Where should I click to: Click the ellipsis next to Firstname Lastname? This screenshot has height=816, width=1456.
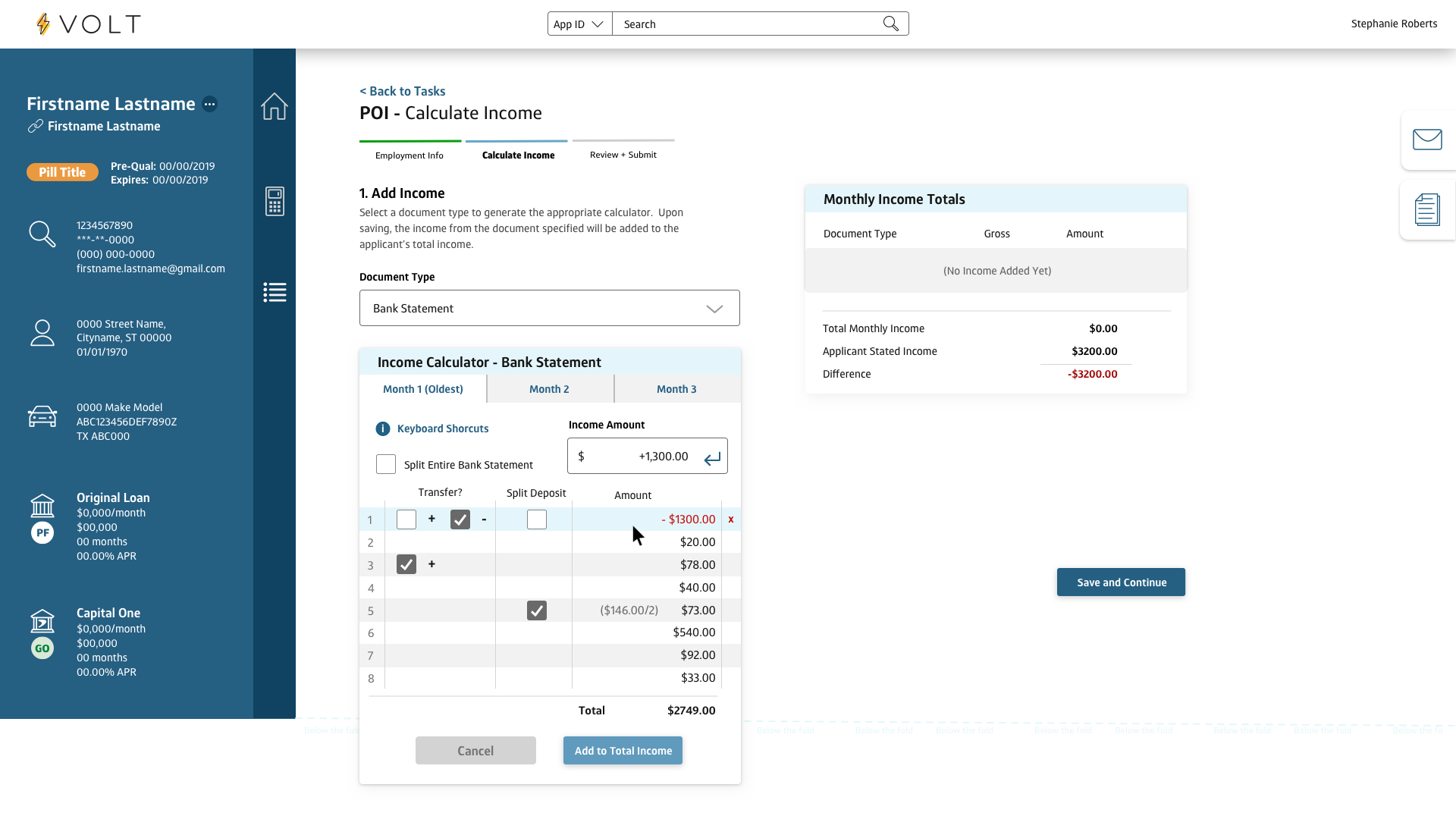click(x=210, y=104)
